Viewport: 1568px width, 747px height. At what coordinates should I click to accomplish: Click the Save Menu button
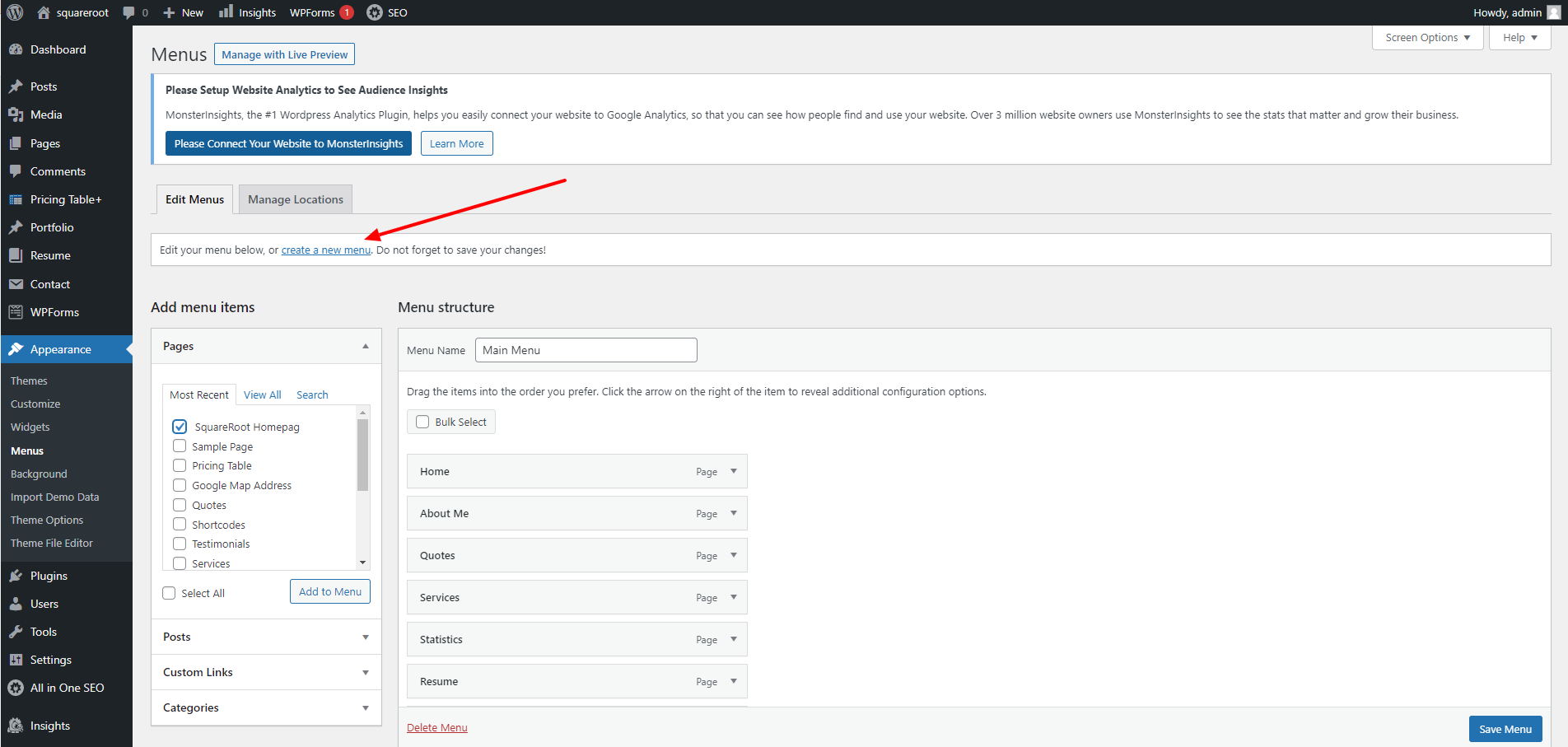pos(1505,729)
